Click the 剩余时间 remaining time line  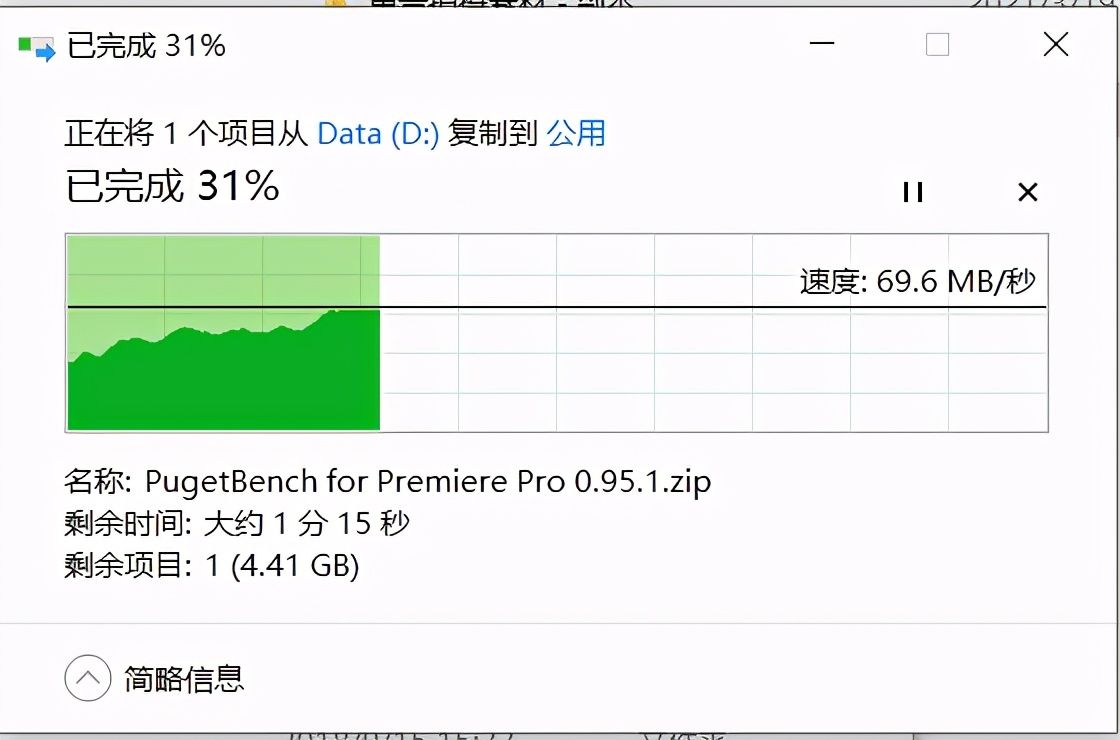click(237, 524)
